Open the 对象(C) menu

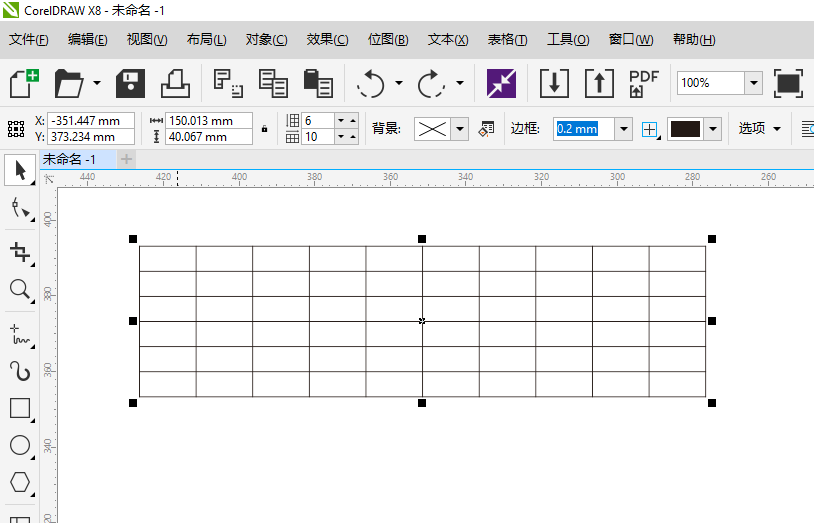[x=266, y=39]
